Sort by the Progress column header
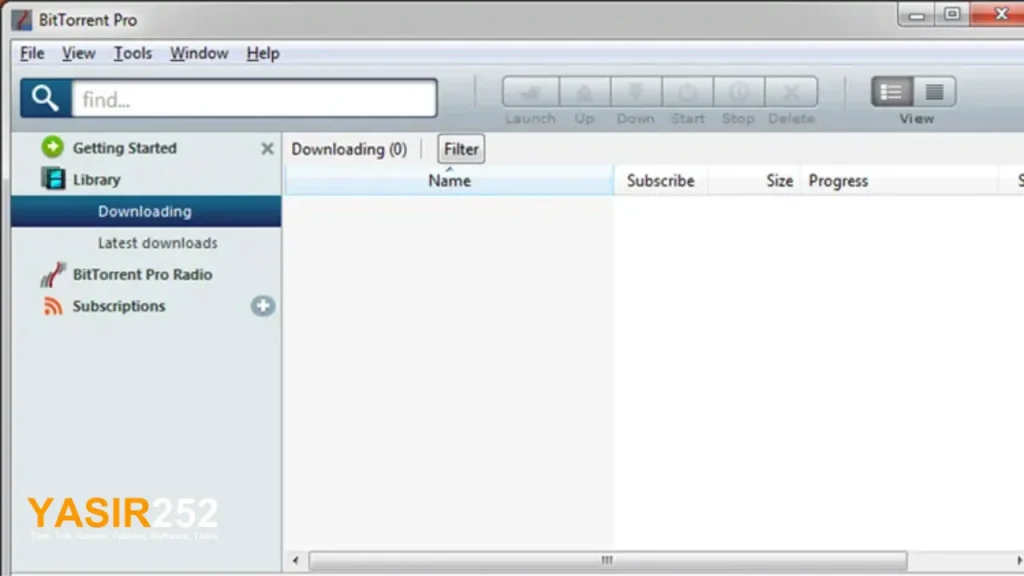1024x576 pixels. point(900,180)
